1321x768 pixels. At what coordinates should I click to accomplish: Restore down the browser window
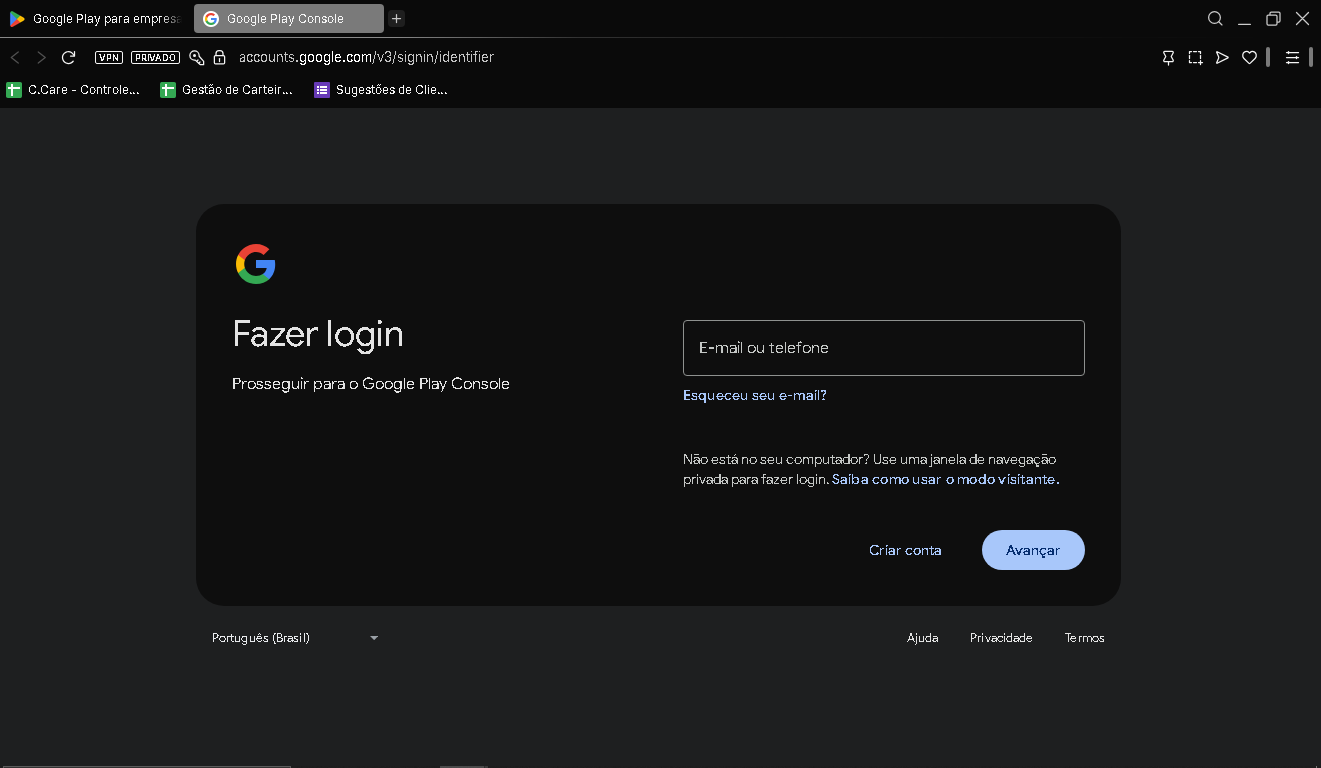(1273, 18)
